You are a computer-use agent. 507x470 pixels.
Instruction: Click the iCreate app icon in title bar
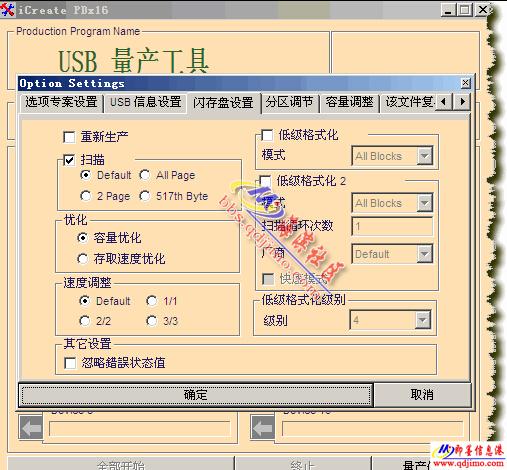click(x=7, y=10)
